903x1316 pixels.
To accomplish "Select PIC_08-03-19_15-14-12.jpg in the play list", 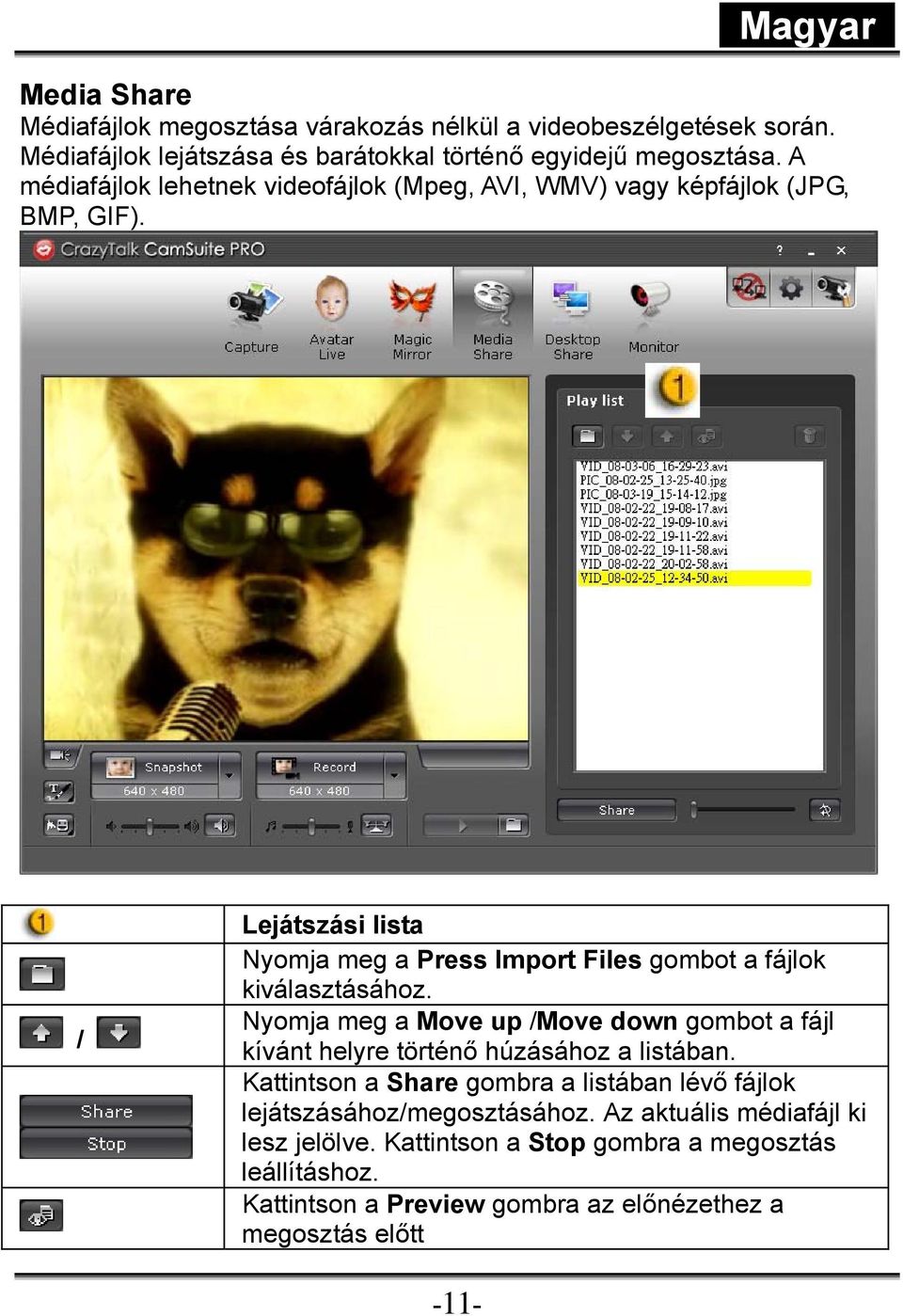I will point(654,495).
